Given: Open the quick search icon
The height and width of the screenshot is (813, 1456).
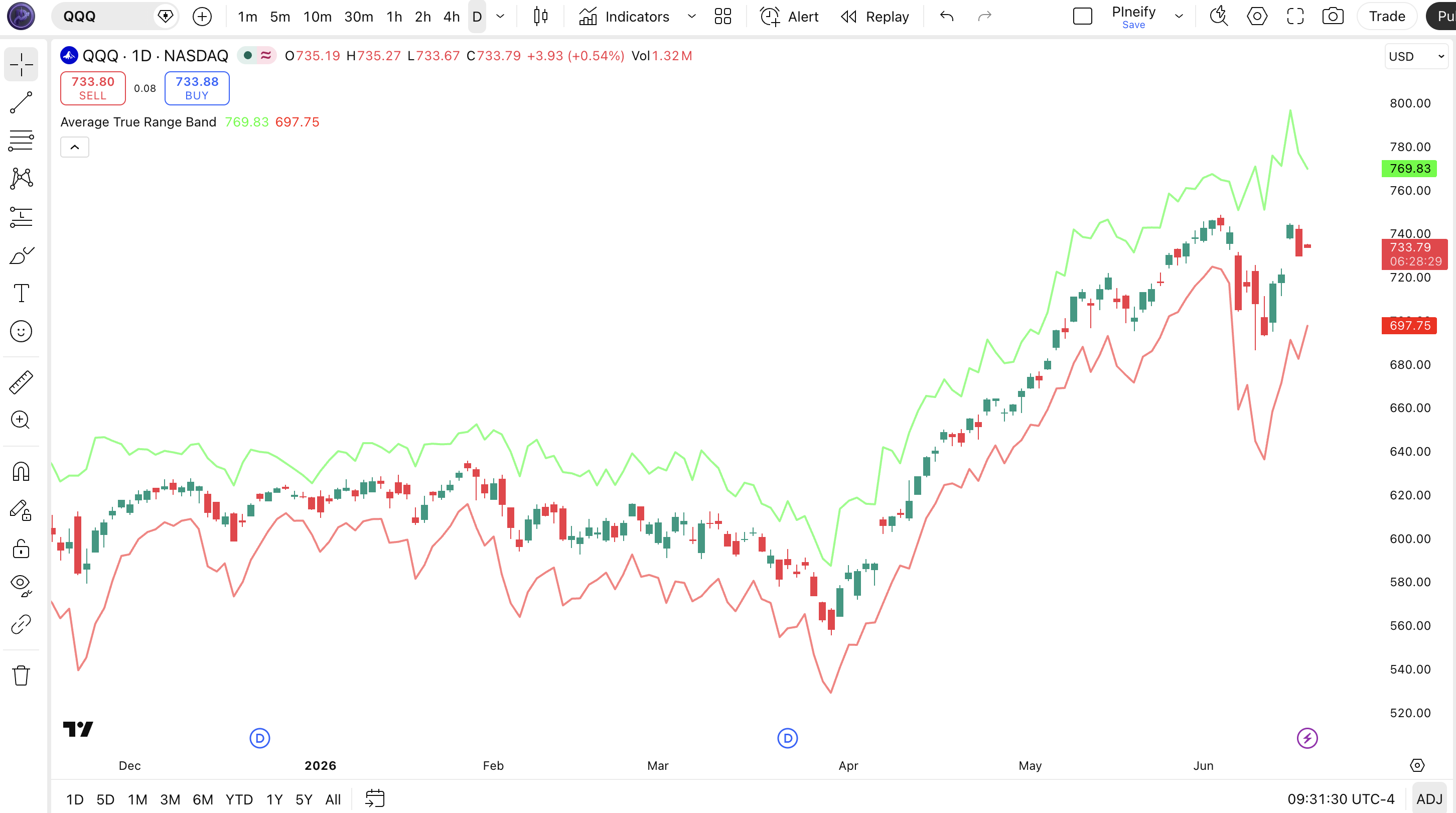Looking at the screenshot, I should pyautogui.click(x=1219, y=17).
